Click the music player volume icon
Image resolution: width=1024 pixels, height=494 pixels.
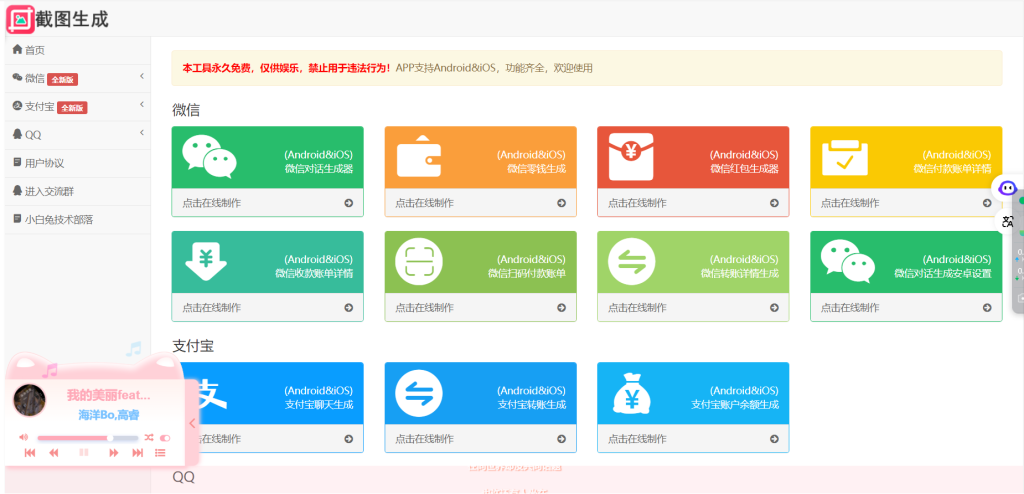24,437
